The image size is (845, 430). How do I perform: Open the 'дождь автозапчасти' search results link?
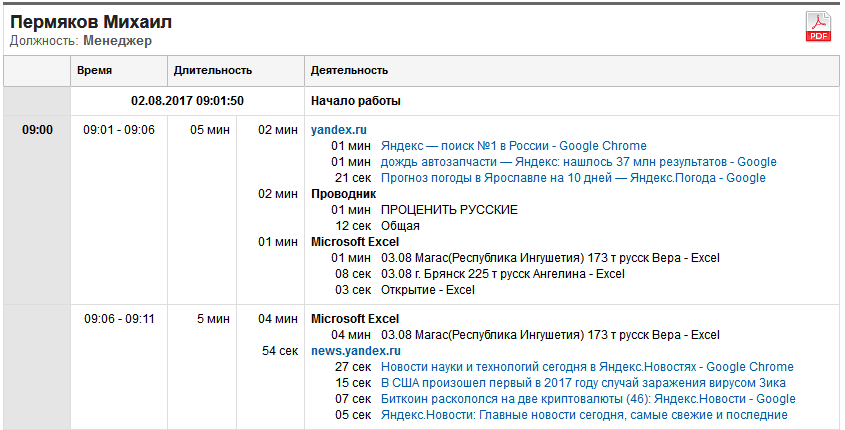click(x=578, y=162)
